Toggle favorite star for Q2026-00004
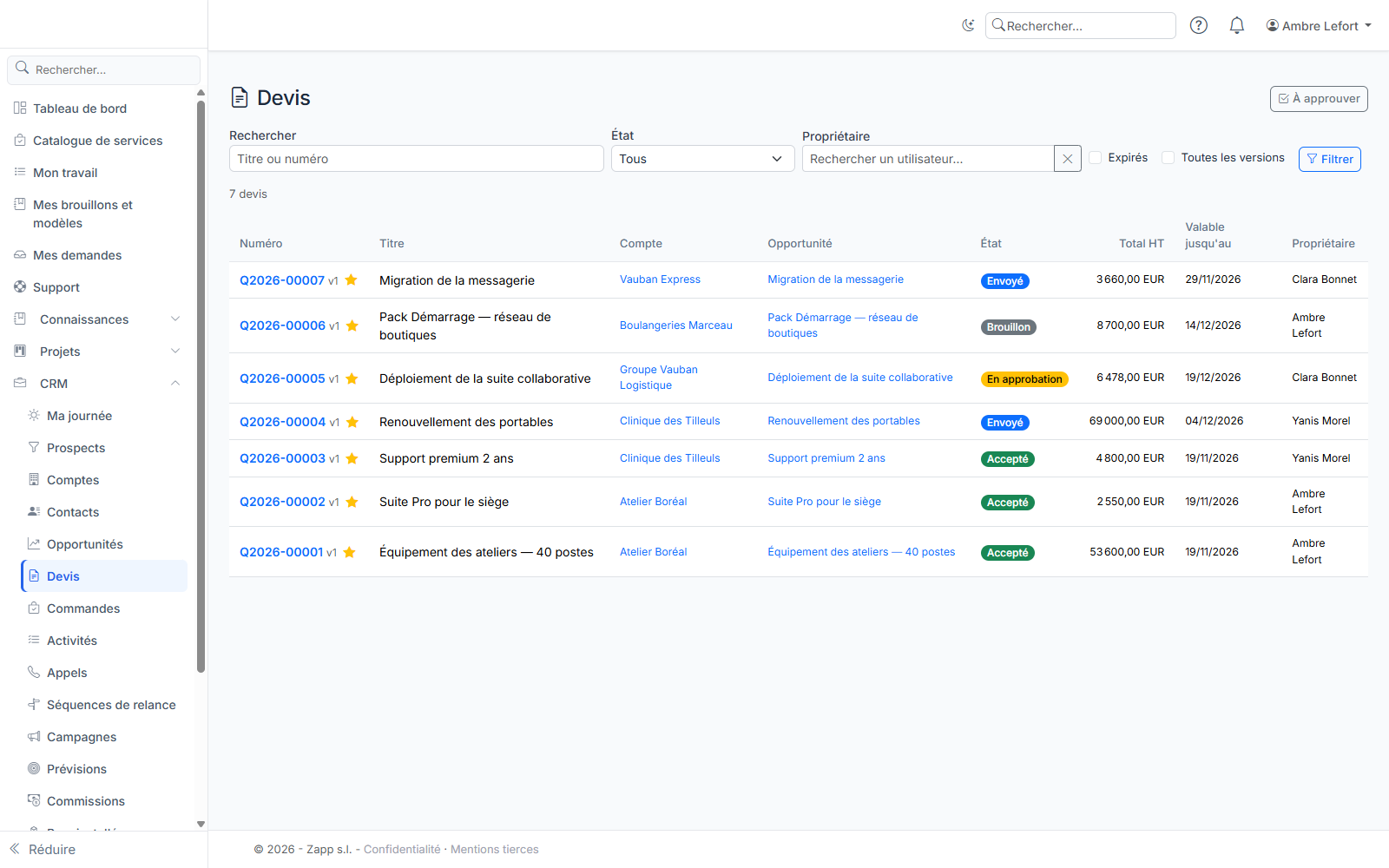The width and height of the screenshot is (1389, 868). (352, 422)
